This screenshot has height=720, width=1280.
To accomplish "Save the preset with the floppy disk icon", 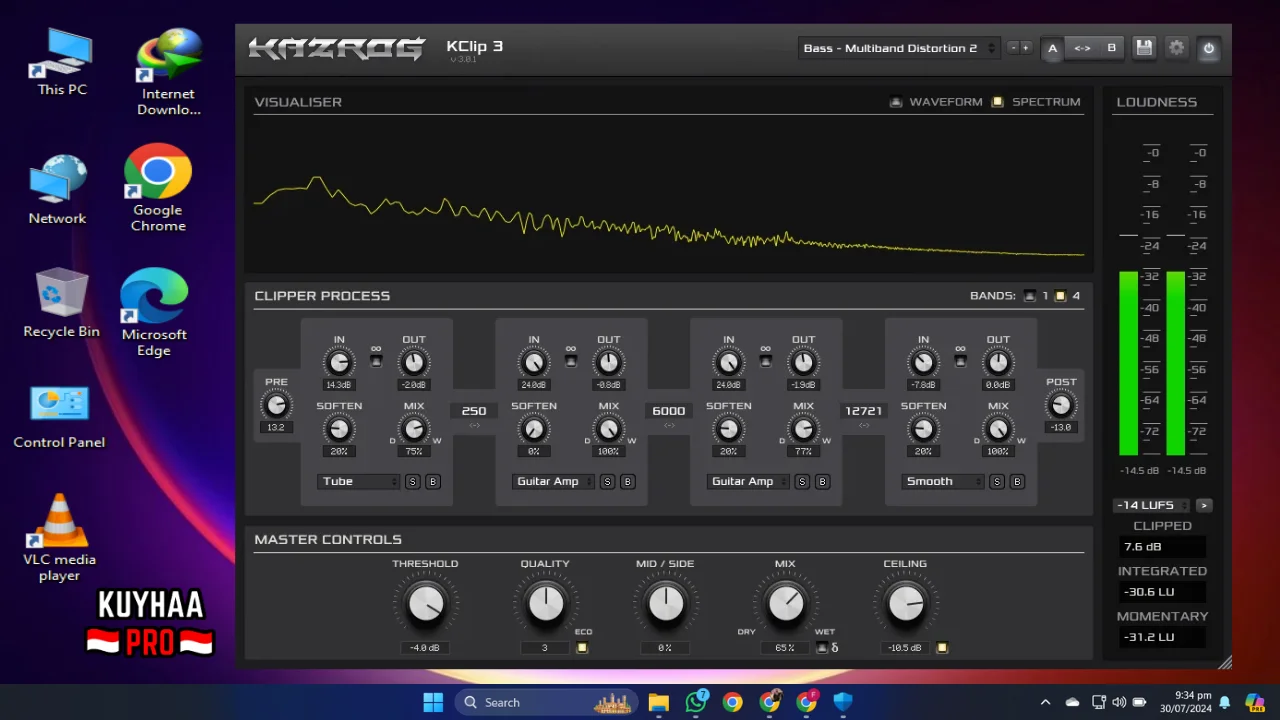I will coord(1144,47).
